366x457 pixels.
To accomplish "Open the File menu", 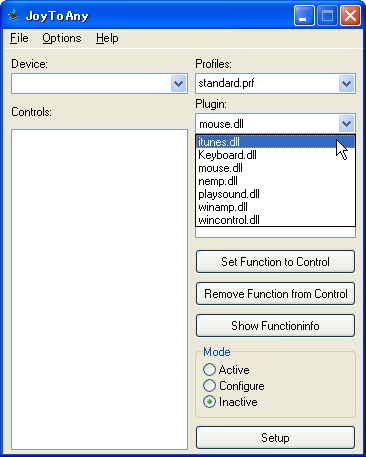I will coord(19,38).
